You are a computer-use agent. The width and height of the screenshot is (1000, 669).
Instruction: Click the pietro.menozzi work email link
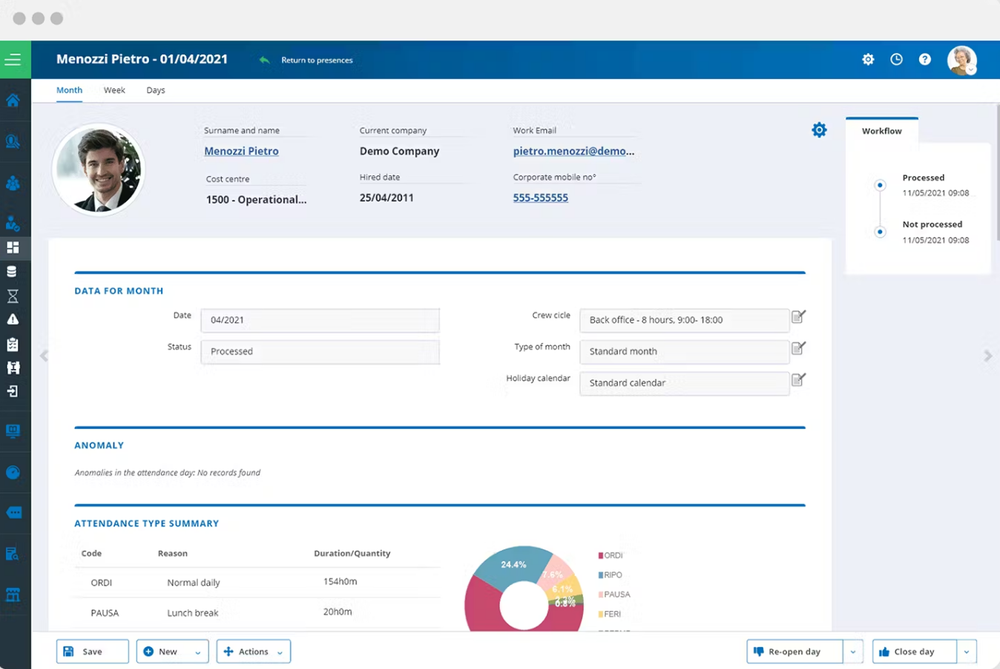573,151
